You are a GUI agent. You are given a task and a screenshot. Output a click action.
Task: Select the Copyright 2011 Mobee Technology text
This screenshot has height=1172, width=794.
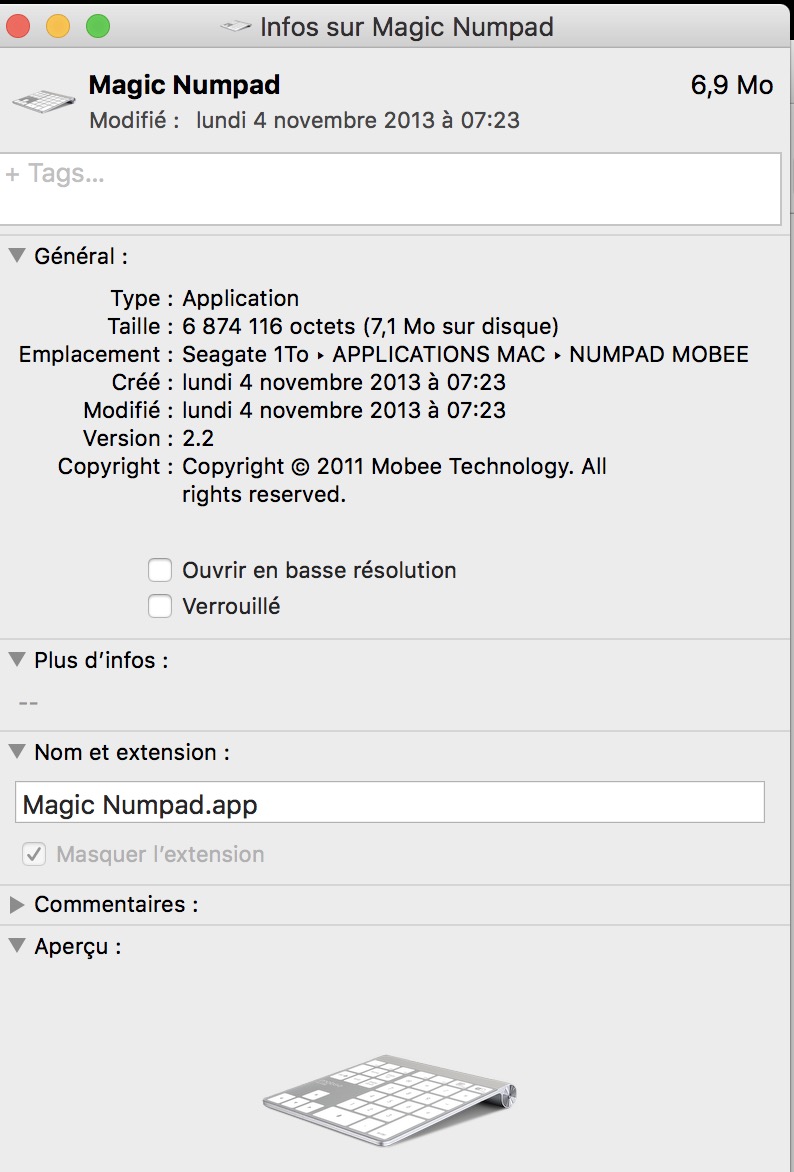coord(394,481)
